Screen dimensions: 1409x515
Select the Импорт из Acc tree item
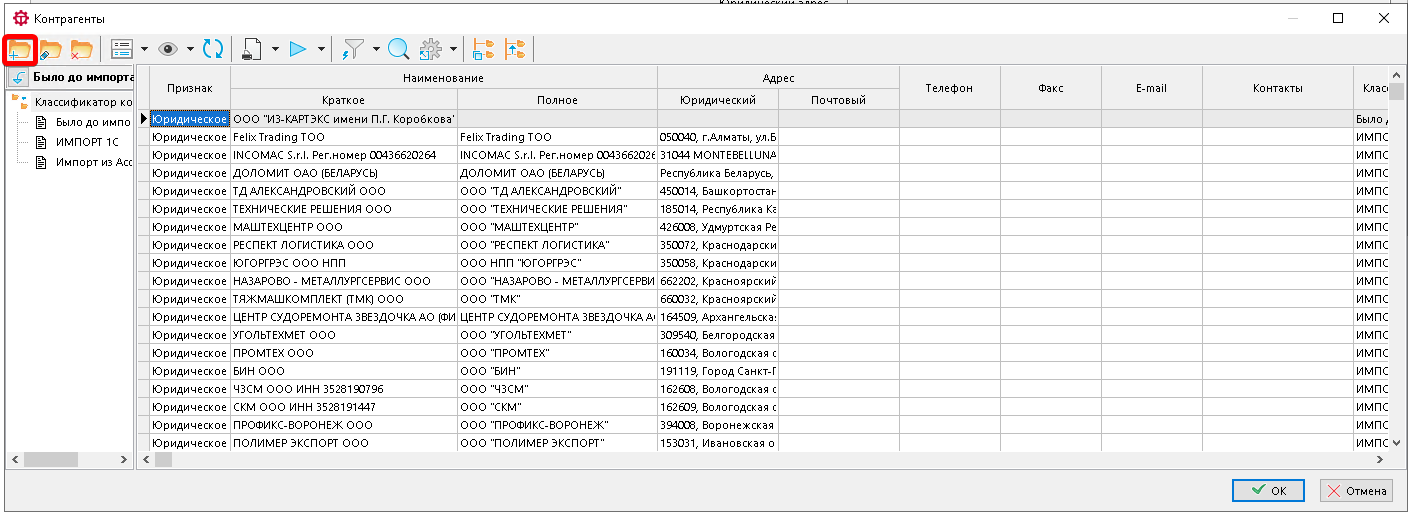coord(94,162)
